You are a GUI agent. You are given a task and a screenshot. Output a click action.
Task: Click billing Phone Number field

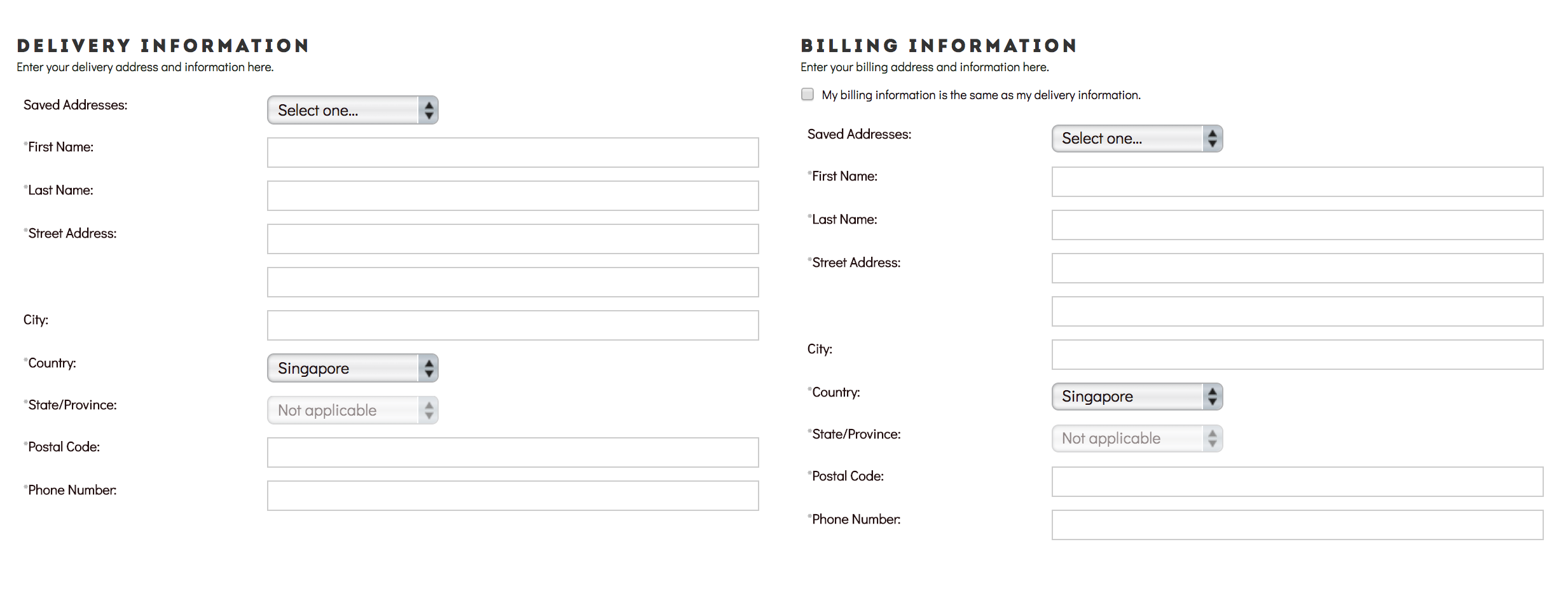(x=1297, y=525)
